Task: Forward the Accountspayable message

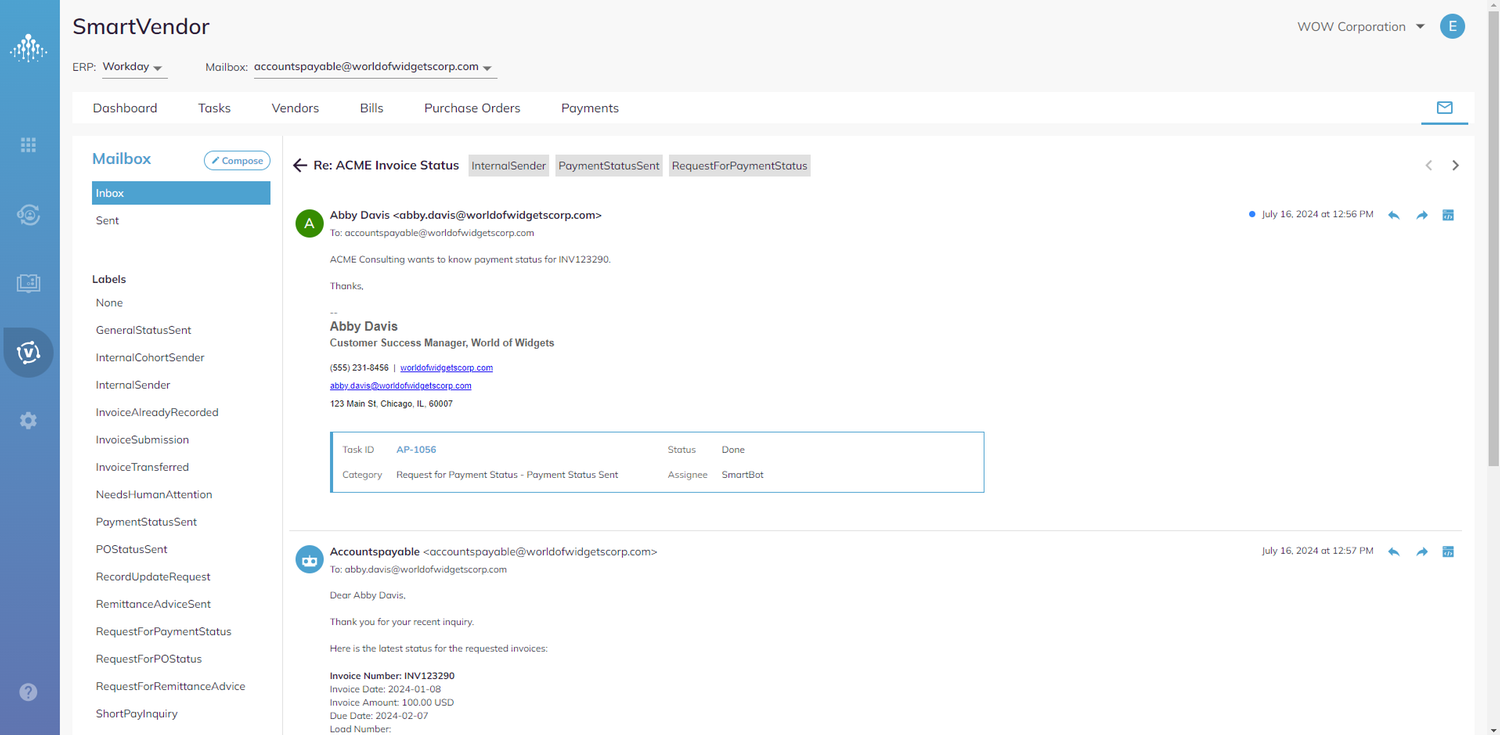Action: pyautogui.click(x=1421, y=551)
